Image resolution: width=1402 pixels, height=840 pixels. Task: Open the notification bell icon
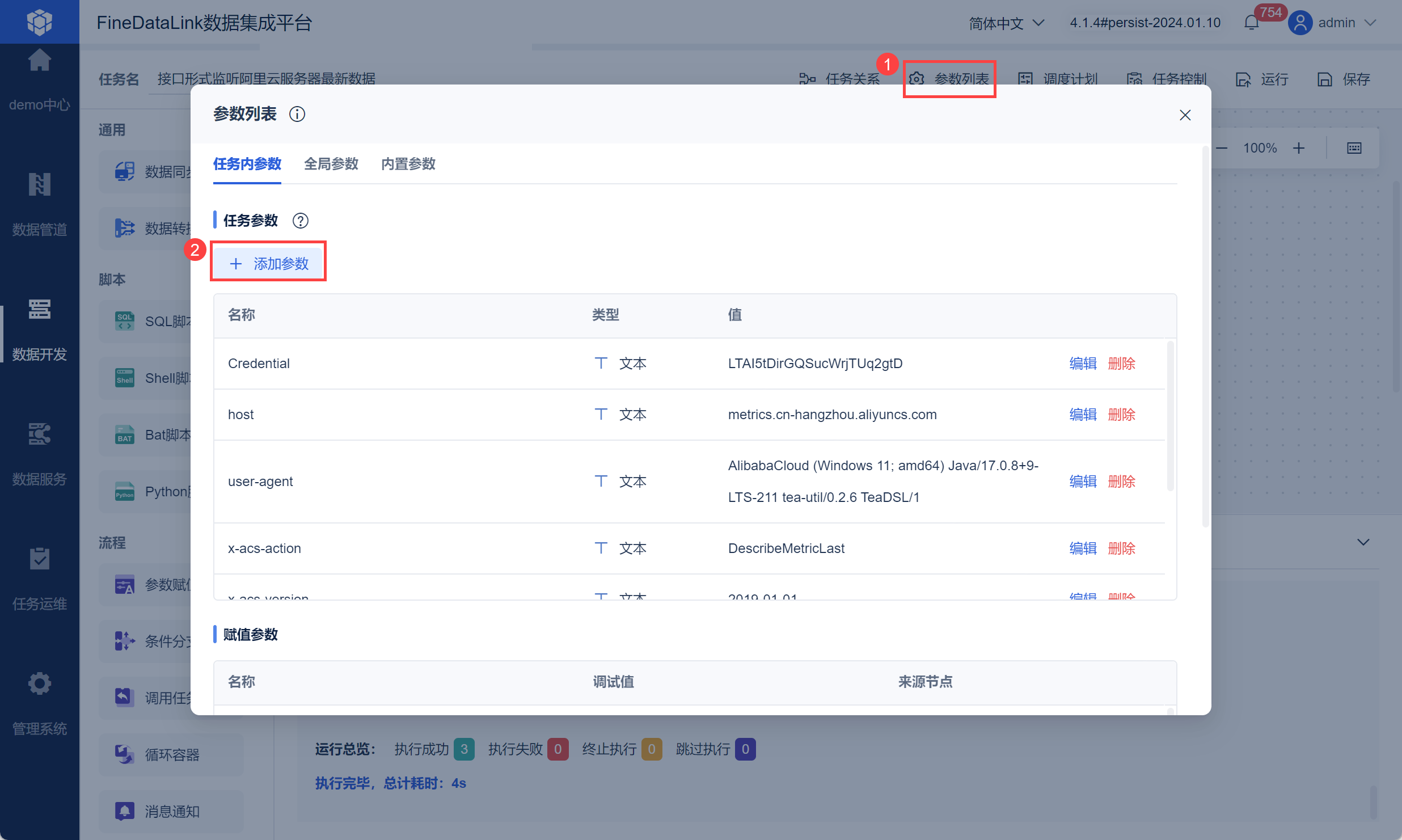pos(1252,23)
